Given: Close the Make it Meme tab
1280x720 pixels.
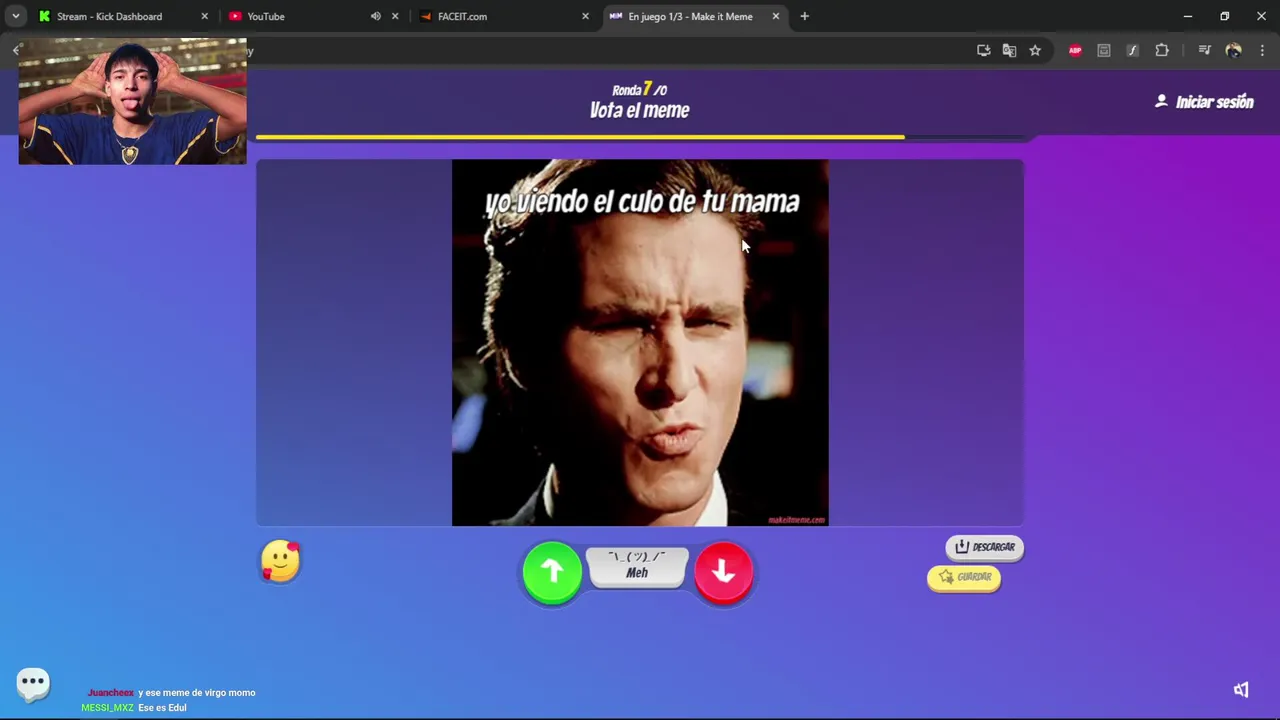Looking at the screenshot, I should coord(775,16).
